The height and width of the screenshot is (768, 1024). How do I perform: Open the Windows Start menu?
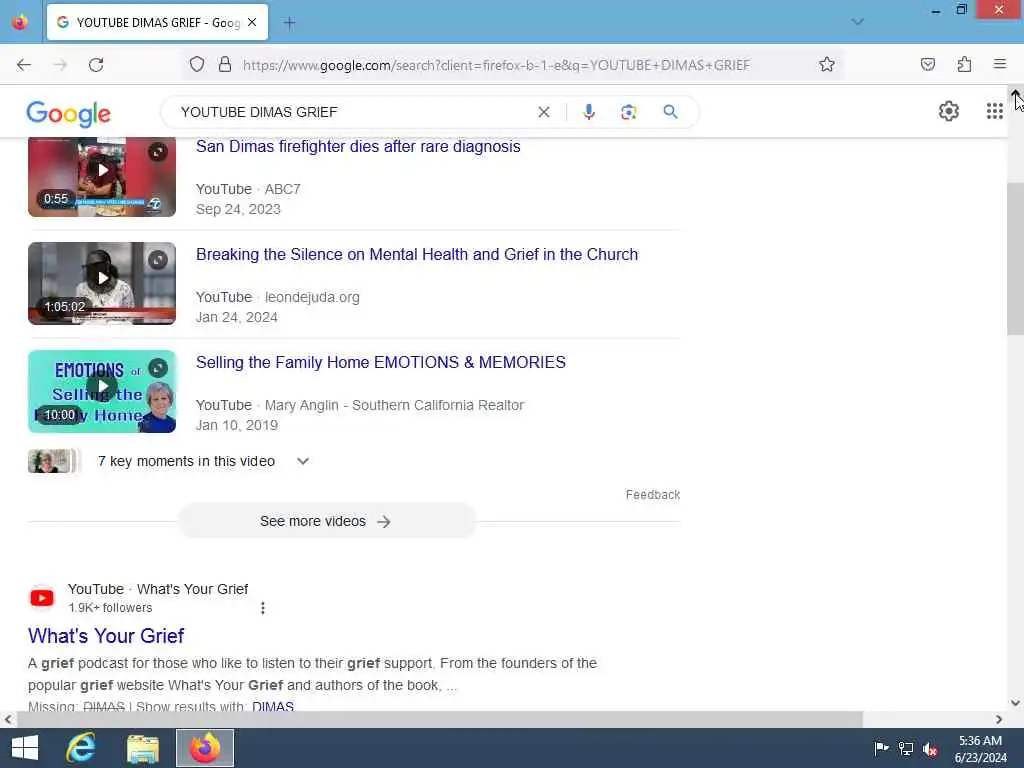25,748
